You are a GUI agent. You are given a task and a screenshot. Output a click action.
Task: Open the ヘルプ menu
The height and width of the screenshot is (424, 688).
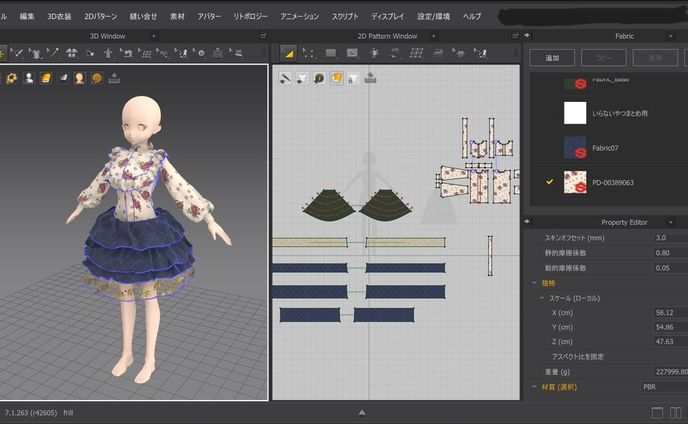[472, 16]
